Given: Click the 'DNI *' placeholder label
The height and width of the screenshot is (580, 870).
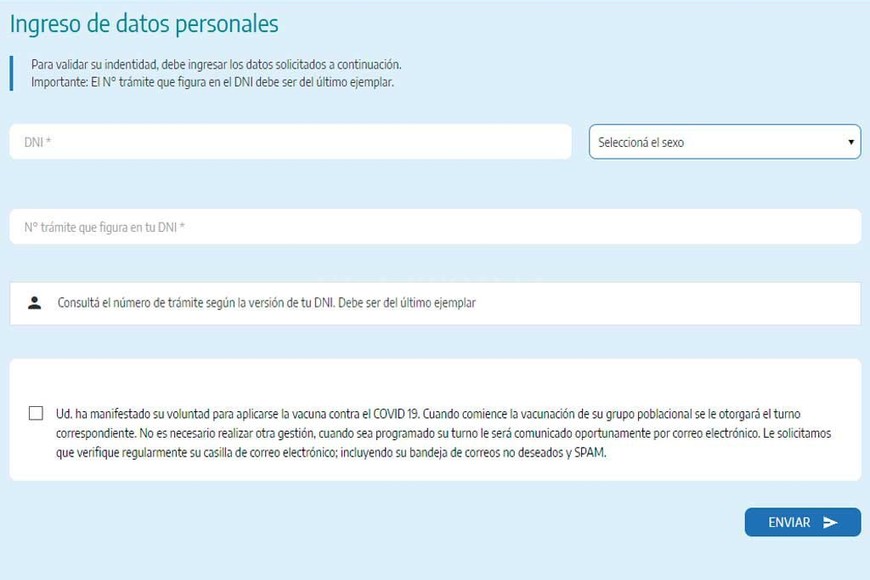Looking at the screenshot, I should [38, 143].
